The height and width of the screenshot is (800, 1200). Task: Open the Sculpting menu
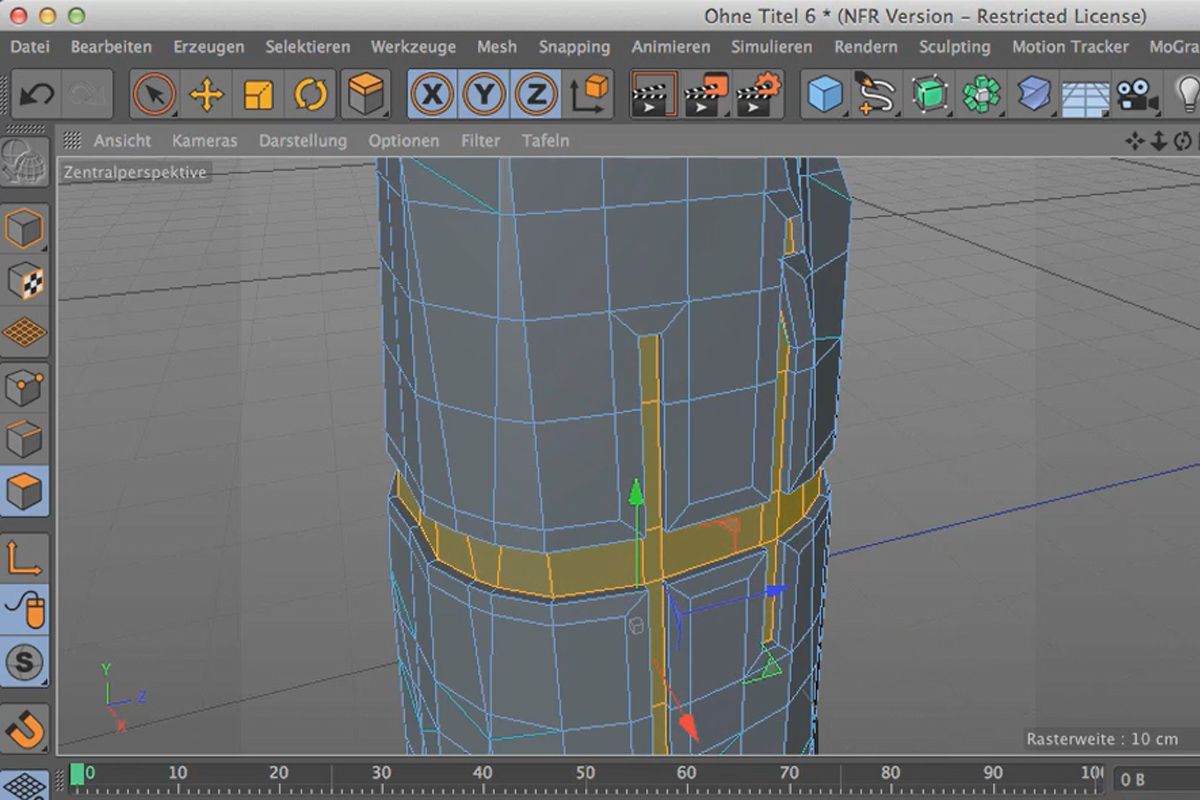point(955,47)
